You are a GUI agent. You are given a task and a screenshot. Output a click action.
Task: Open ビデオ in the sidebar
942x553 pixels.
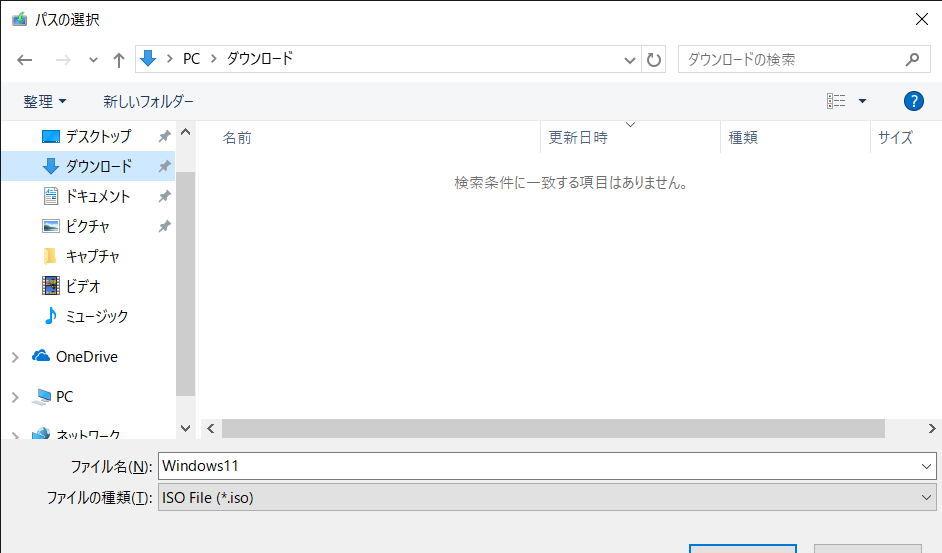[x=82, y=287]
